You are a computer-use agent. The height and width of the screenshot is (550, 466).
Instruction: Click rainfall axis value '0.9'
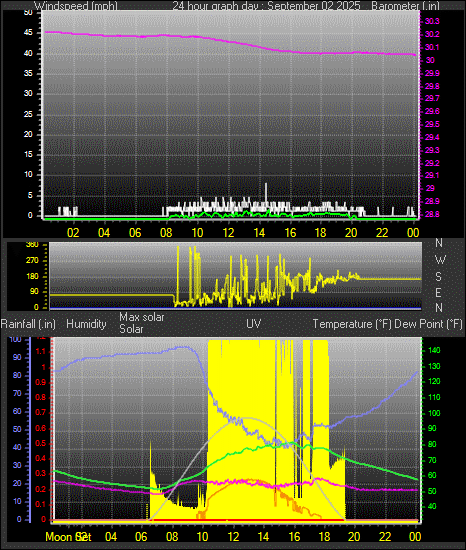pyautogui.click(x=40, y=382)
